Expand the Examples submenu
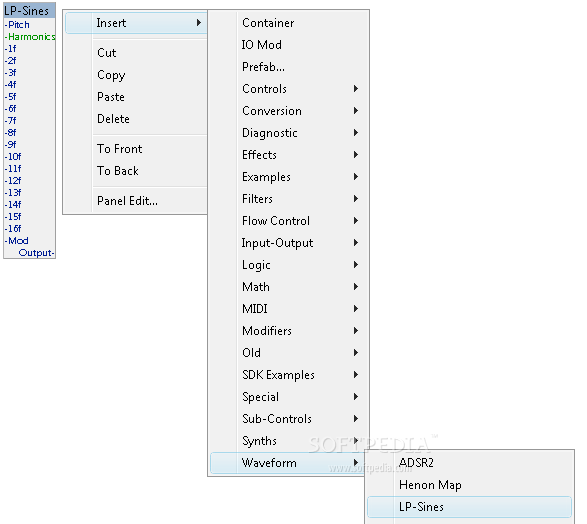Viewport: 587px width, 524px height. click(x=288, y=177)
